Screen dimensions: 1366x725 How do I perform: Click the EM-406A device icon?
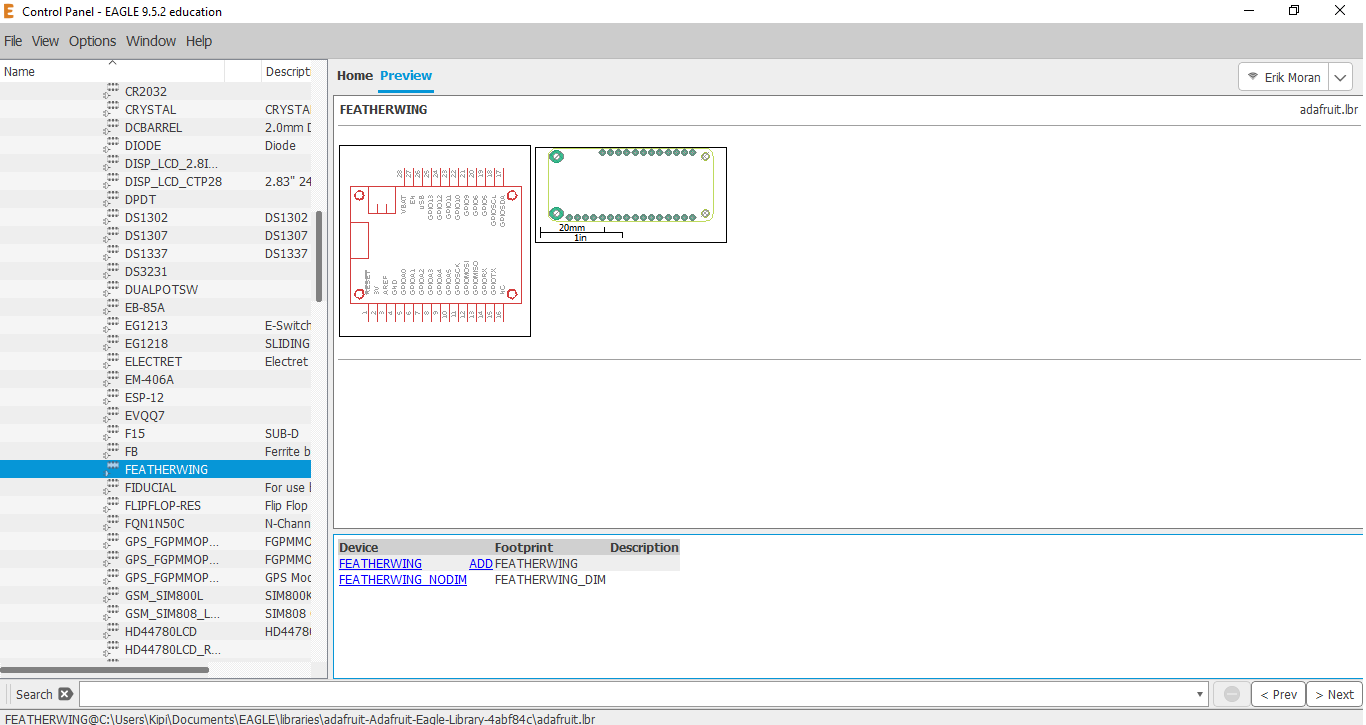coord(111,379)
